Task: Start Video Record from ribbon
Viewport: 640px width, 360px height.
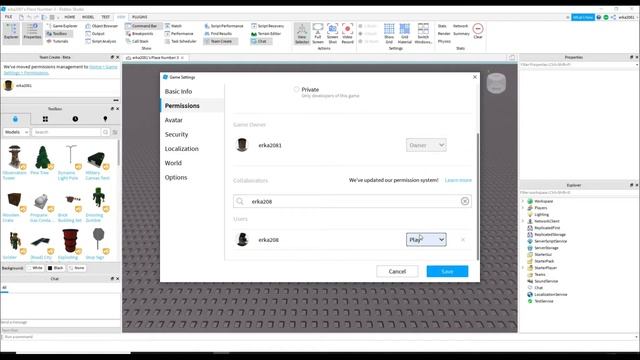Action: (347, 33)
